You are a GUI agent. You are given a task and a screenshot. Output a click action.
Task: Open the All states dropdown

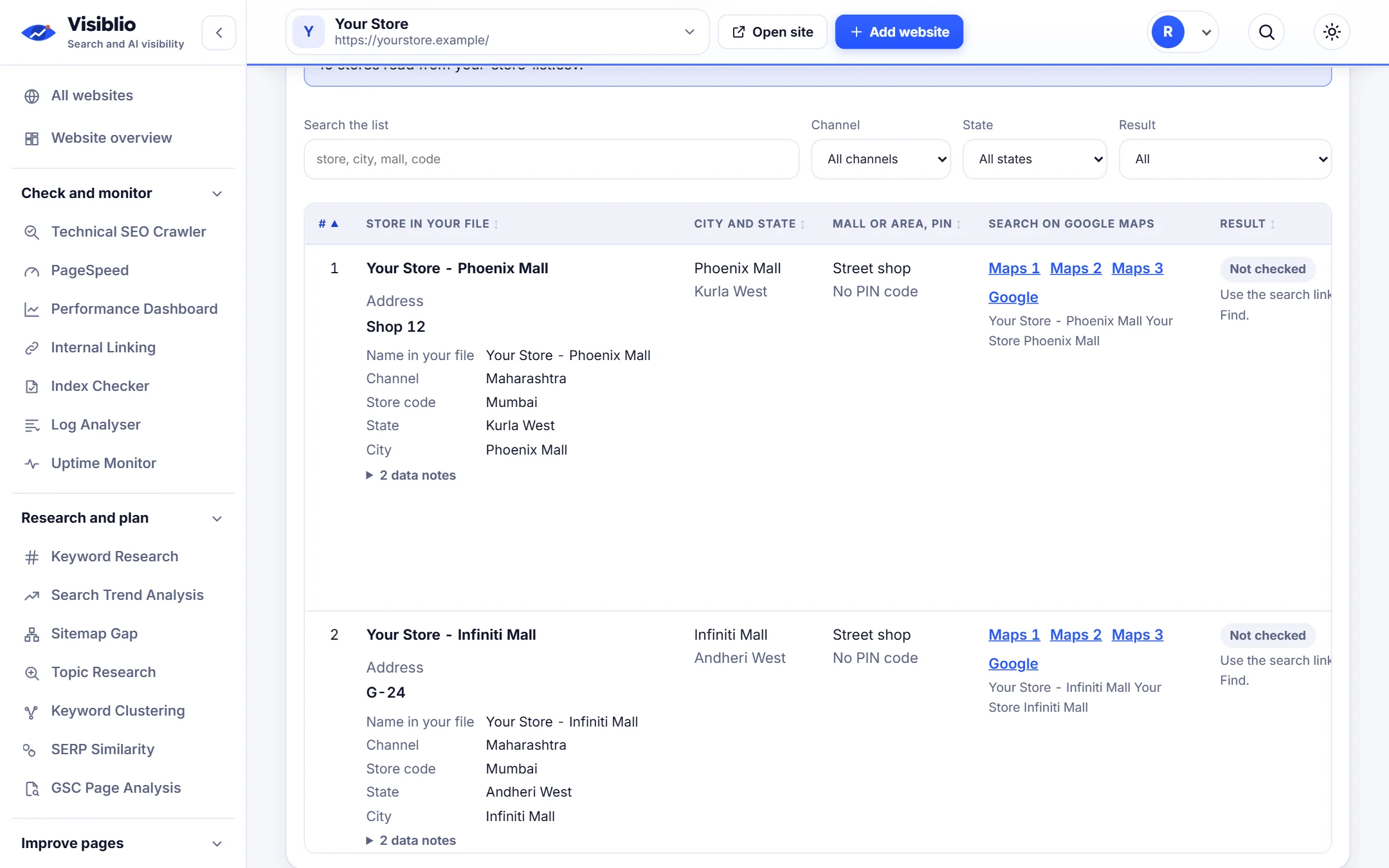(x=1034, y=159)
